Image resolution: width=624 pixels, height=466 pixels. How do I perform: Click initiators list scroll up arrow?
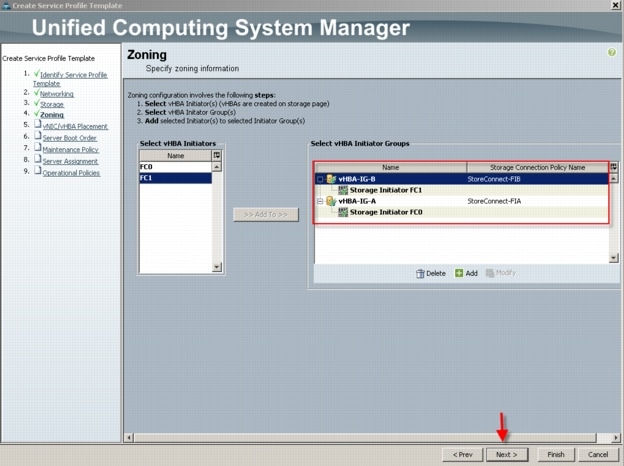point(217,167)
